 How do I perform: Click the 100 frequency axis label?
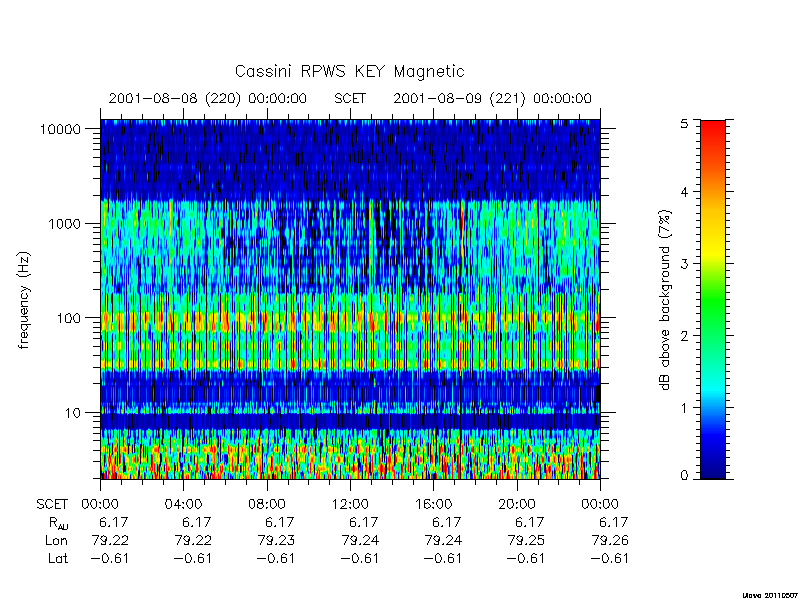(x=69, y=318)
